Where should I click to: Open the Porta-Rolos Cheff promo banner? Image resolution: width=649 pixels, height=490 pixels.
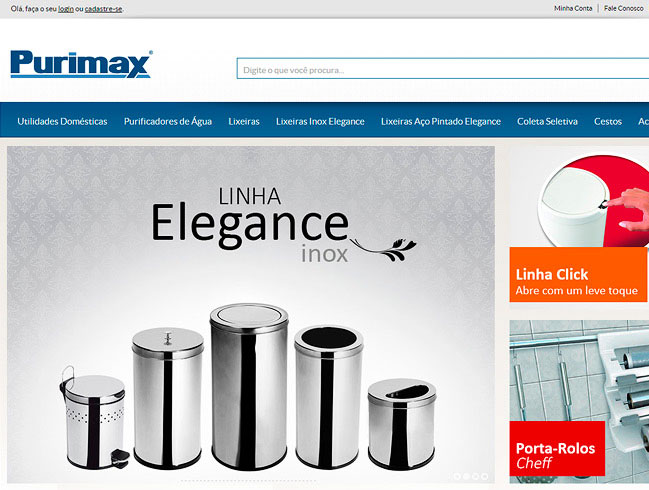[x=579, y=401]
